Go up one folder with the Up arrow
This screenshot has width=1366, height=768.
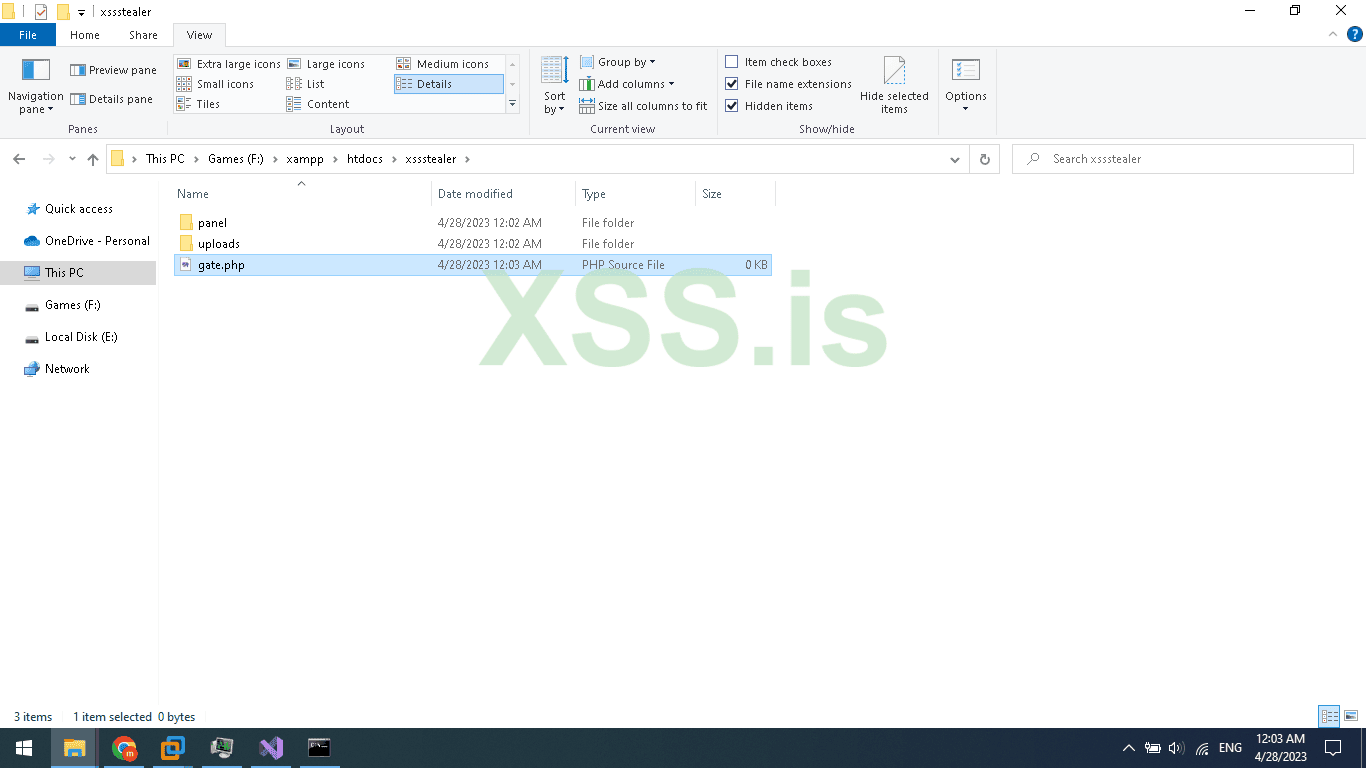93,159
